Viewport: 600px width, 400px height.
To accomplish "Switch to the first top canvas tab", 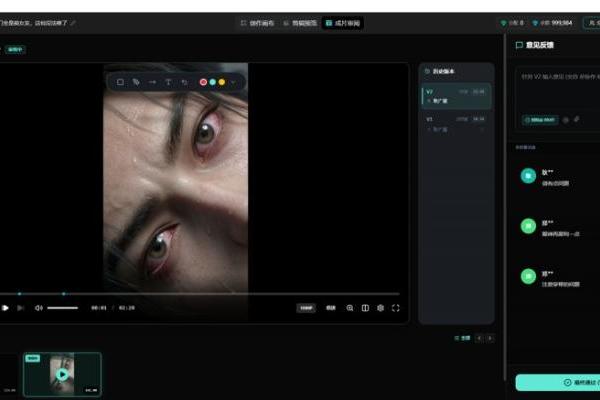I will 258,23.
